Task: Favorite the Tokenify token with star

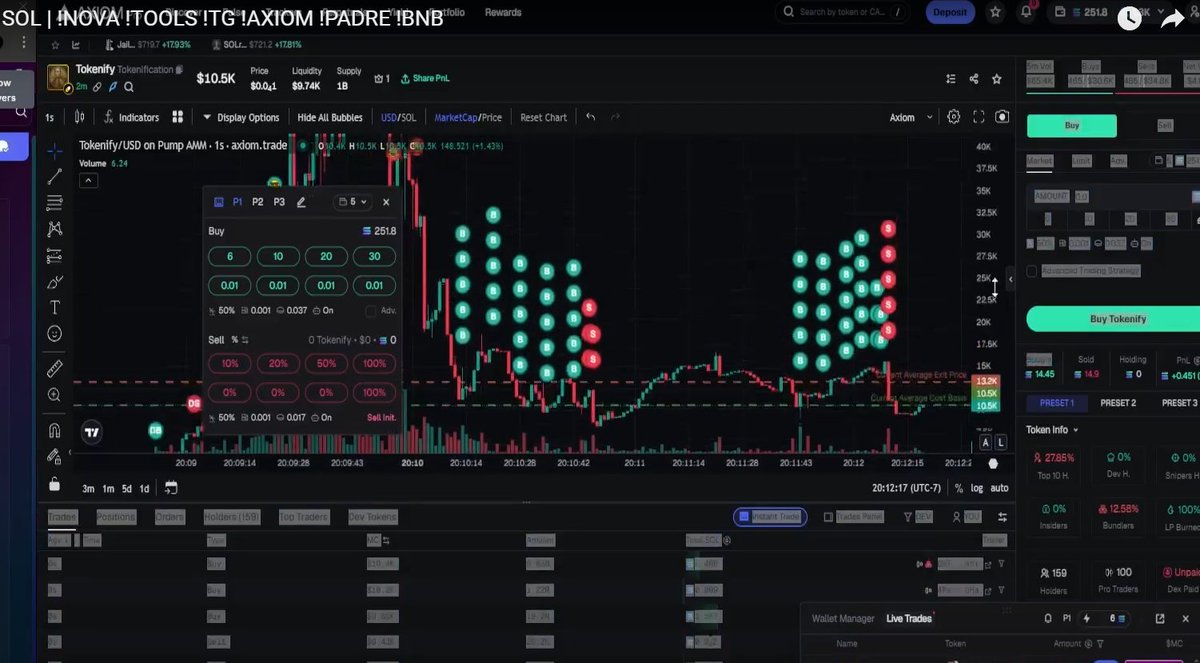Action: coord(997,79)
